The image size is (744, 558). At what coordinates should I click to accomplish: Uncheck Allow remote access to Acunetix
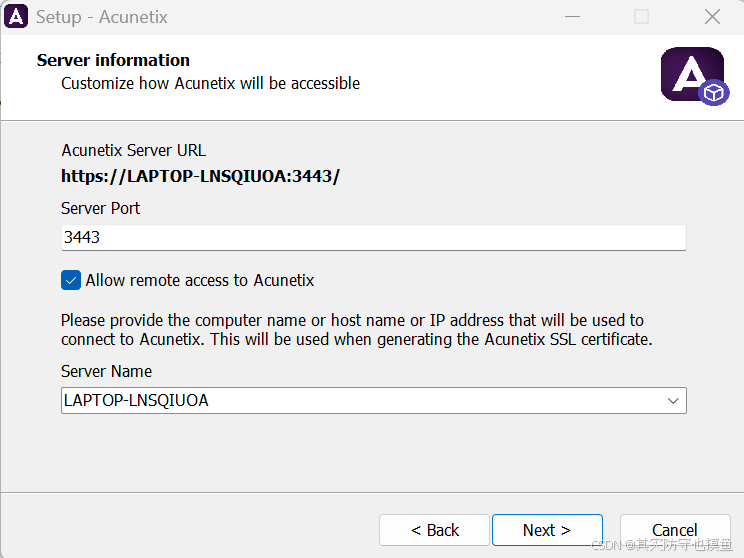[71, 280]
